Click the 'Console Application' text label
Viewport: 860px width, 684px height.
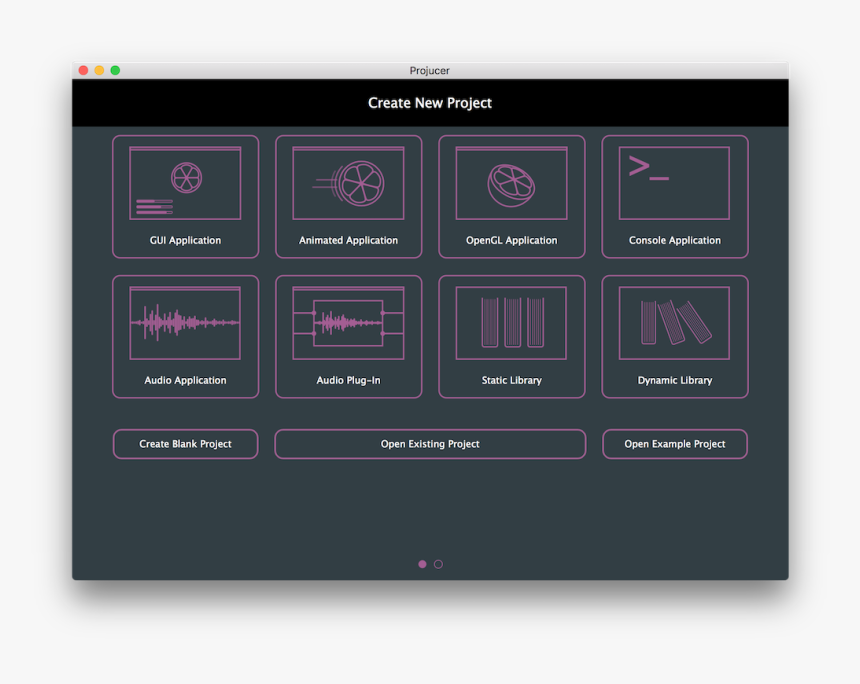pos(674,241)
